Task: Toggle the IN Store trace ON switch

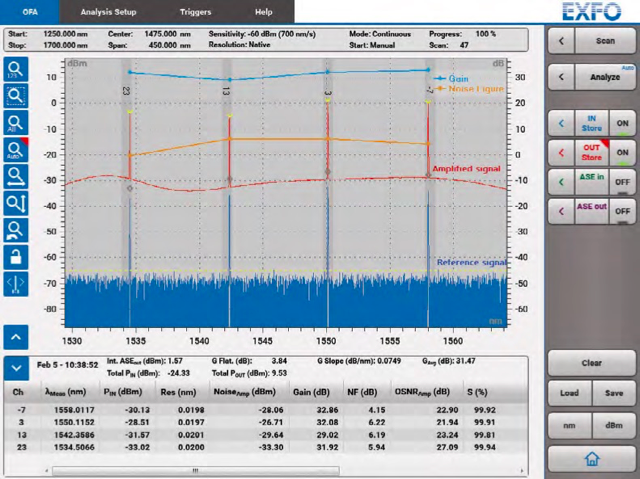Action: pos(622,125)
